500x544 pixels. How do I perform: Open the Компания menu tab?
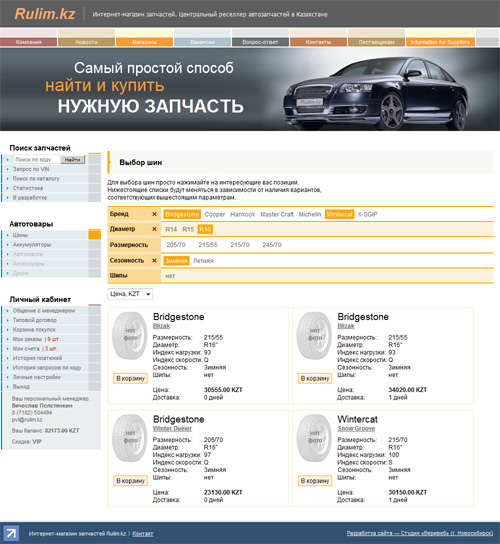point(28,42)
